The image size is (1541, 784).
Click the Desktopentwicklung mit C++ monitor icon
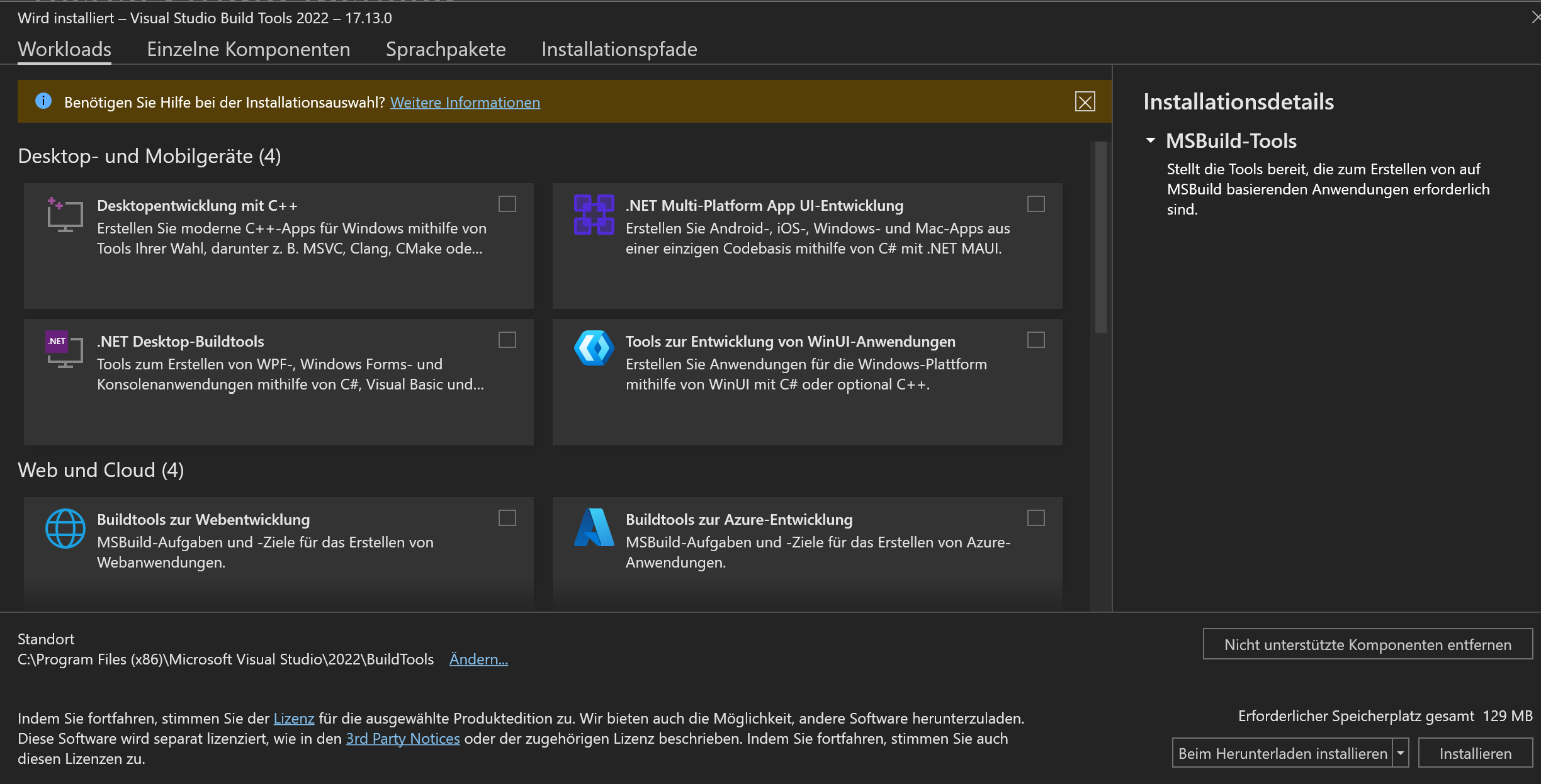click(x=65, y=215)
